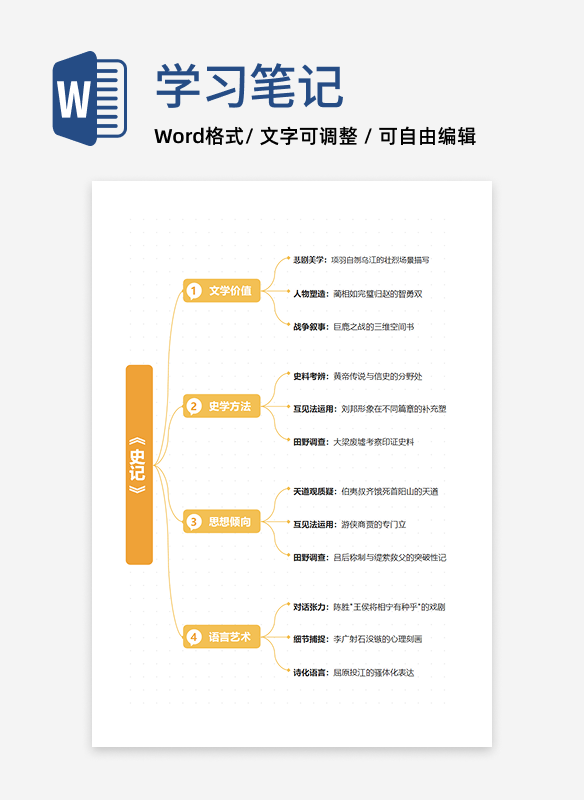Select the 学习笔记 title heading
584x800 pixels.
pyautogui.click(x=249, y=86)
